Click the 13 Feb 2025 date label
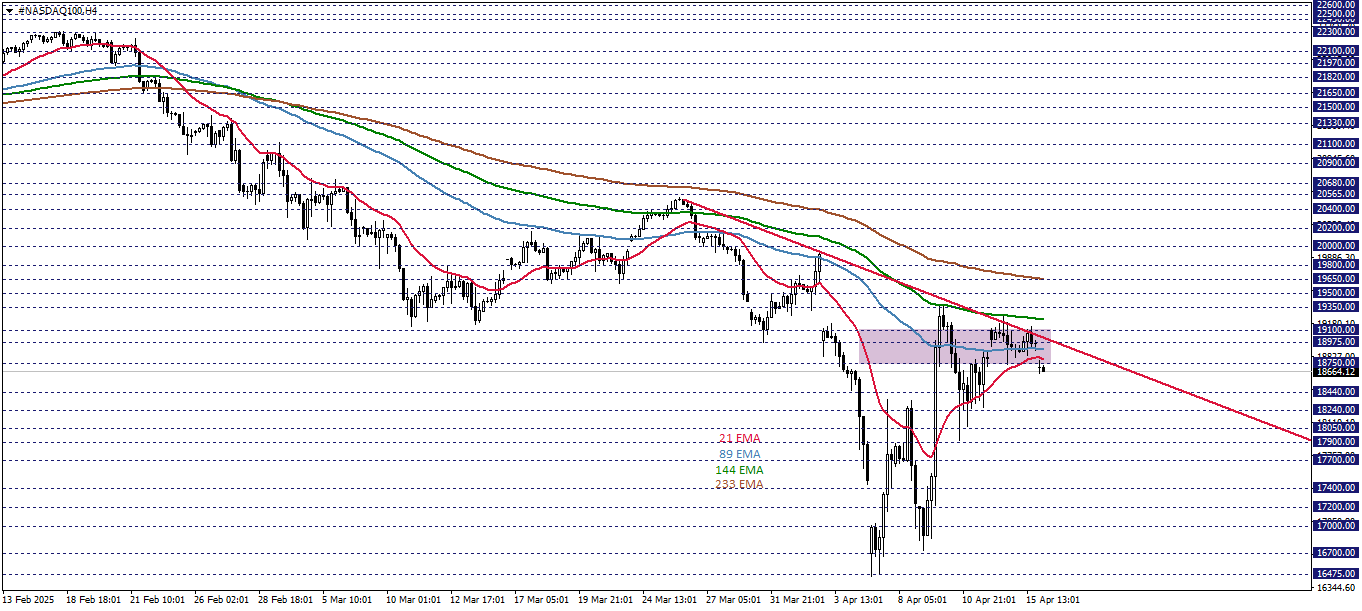 [27, 601]
